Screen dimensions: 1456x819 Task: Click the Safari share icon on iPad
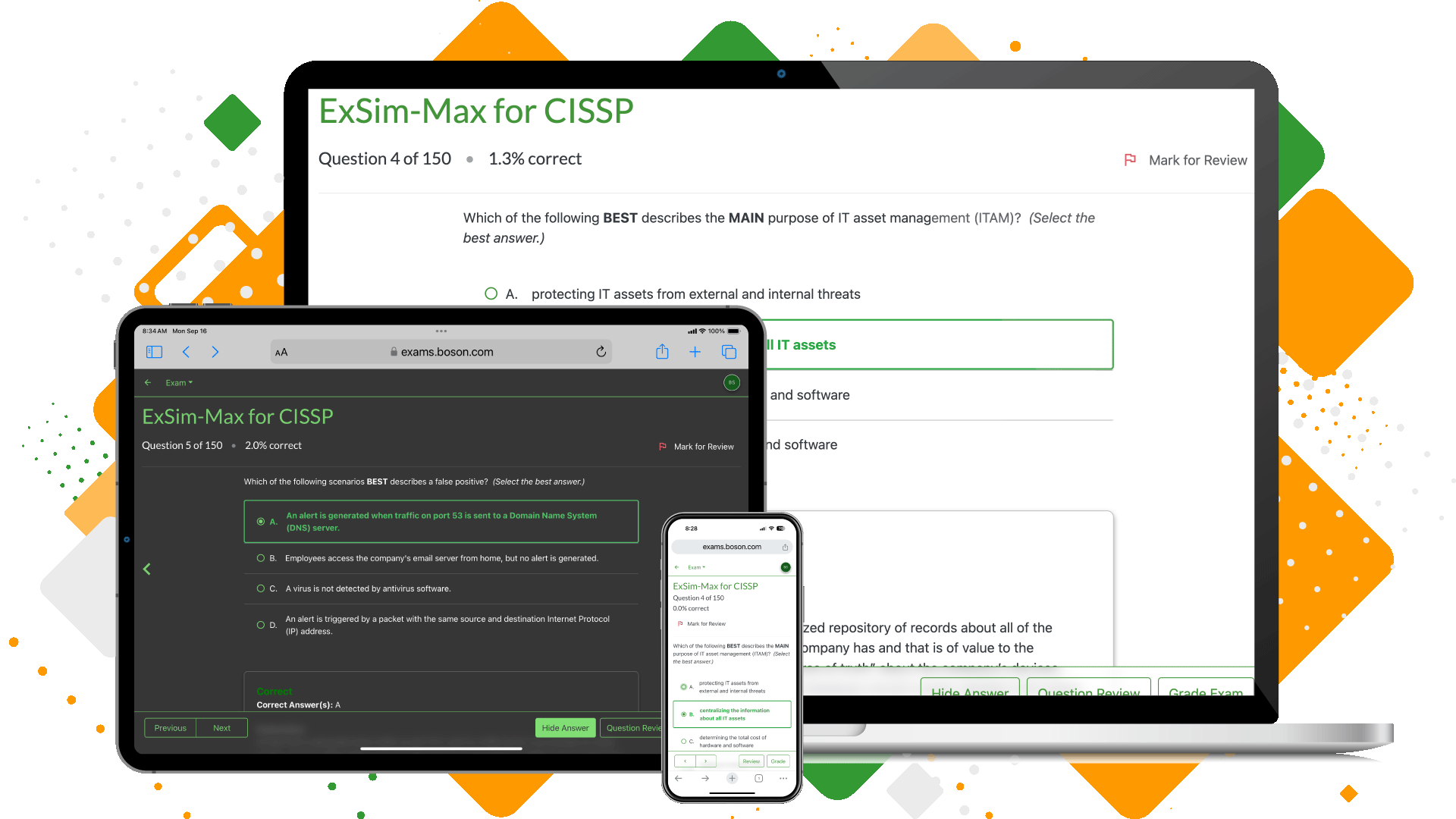[661, 352]
